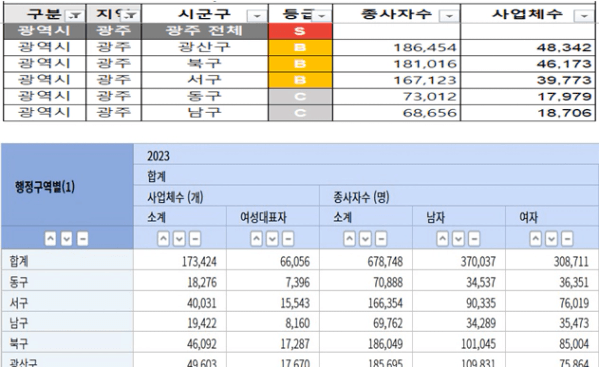Sort 사업체수 소계 column ascending

(163, 239)
